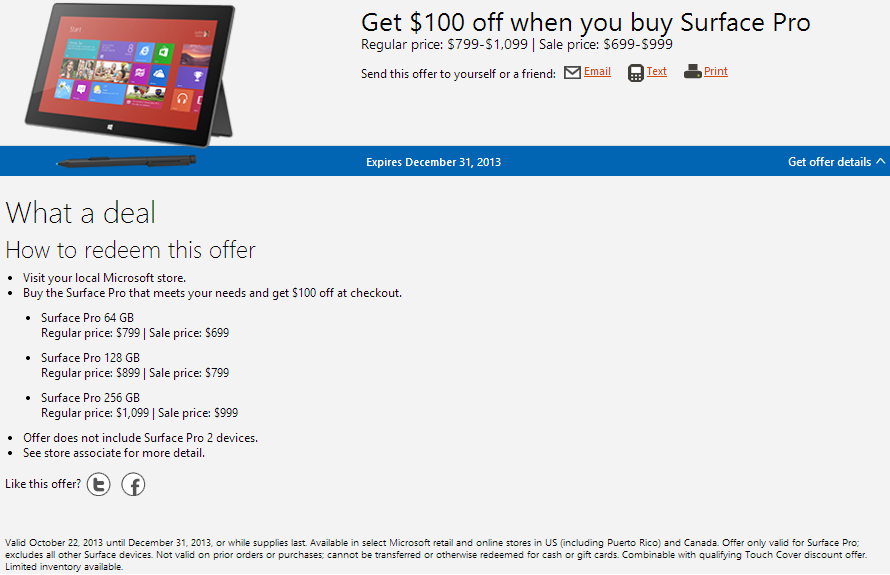Open the Text link

pyautogui.click(x=657, y=72)
